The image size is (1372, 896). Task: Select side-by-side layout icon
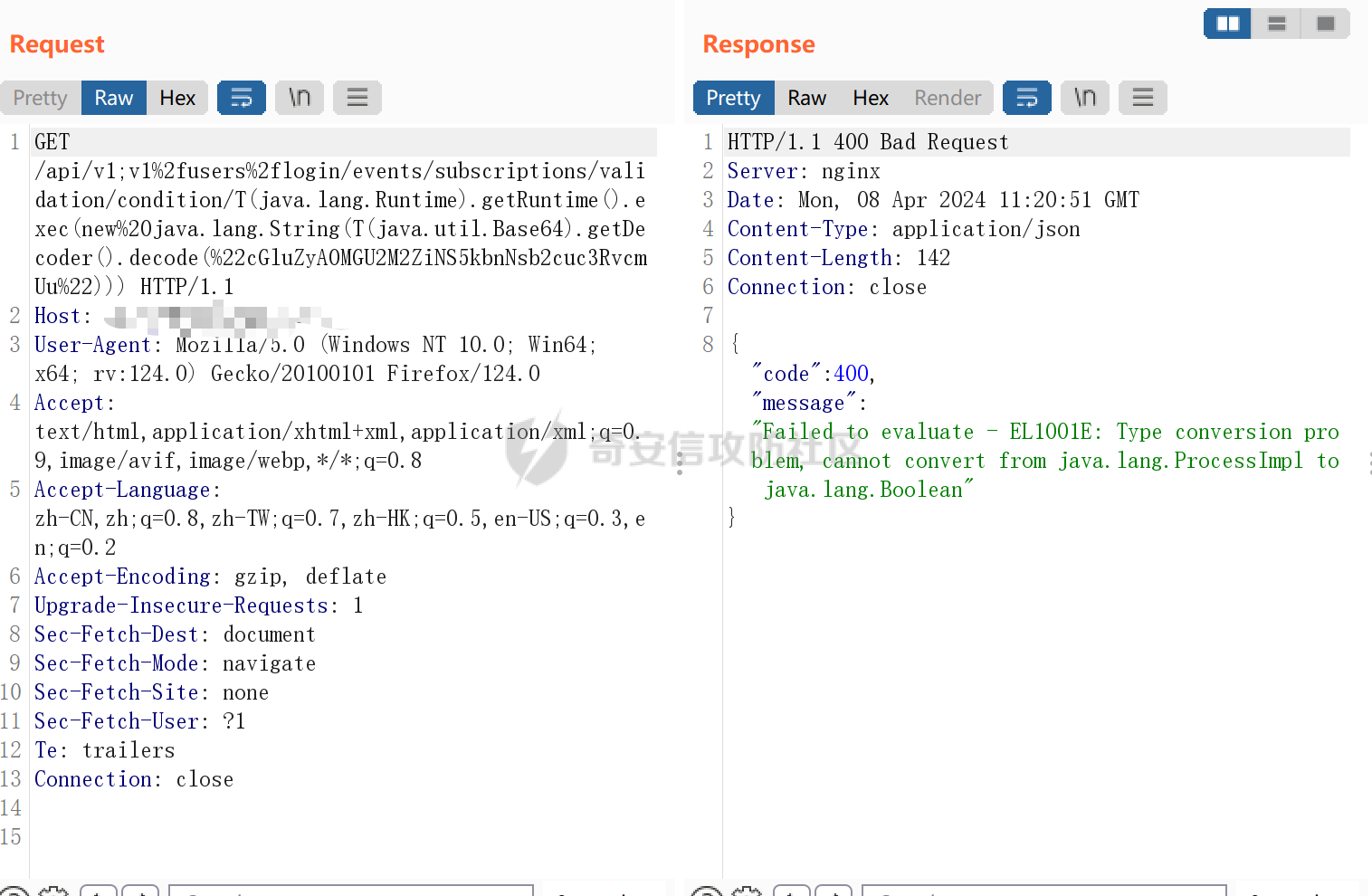click(x=1228, y=24)
